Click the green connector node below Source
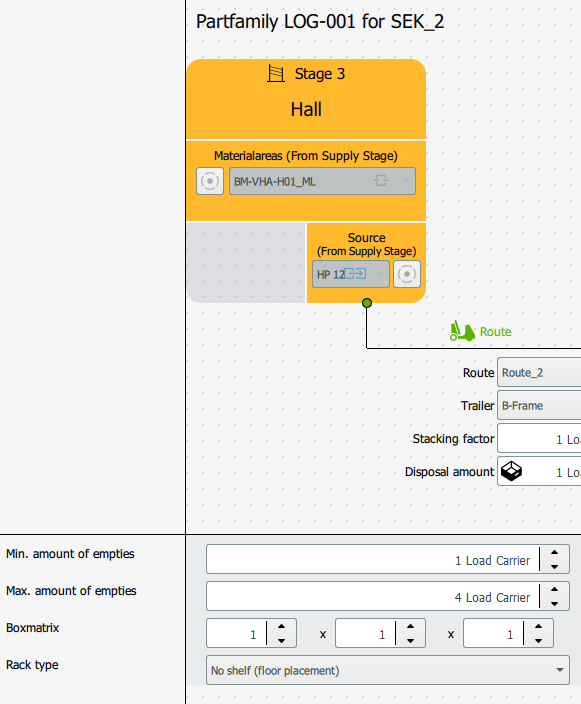The height and width of the screenshot is (704, 581). 367,303
